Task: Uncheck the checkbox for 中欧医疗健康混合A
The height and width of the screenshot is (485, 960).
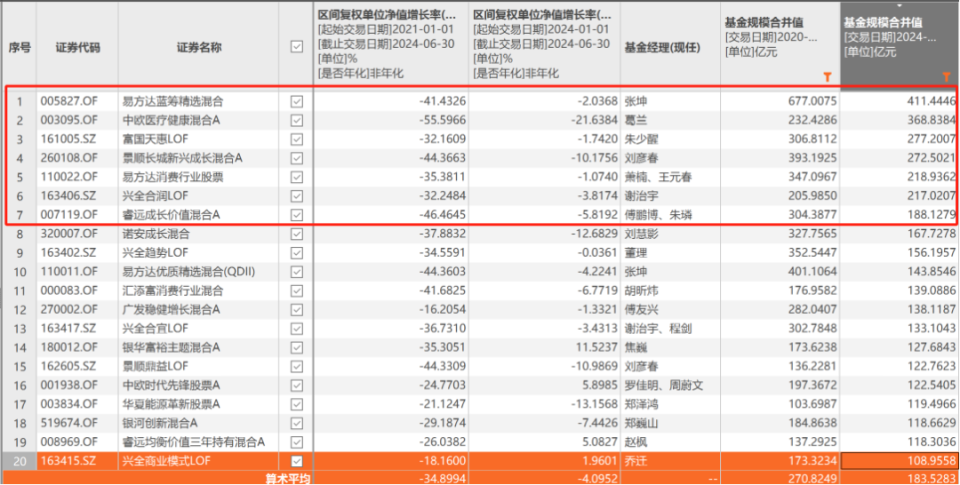Action: pyautogui.click(x=297, y=121)
